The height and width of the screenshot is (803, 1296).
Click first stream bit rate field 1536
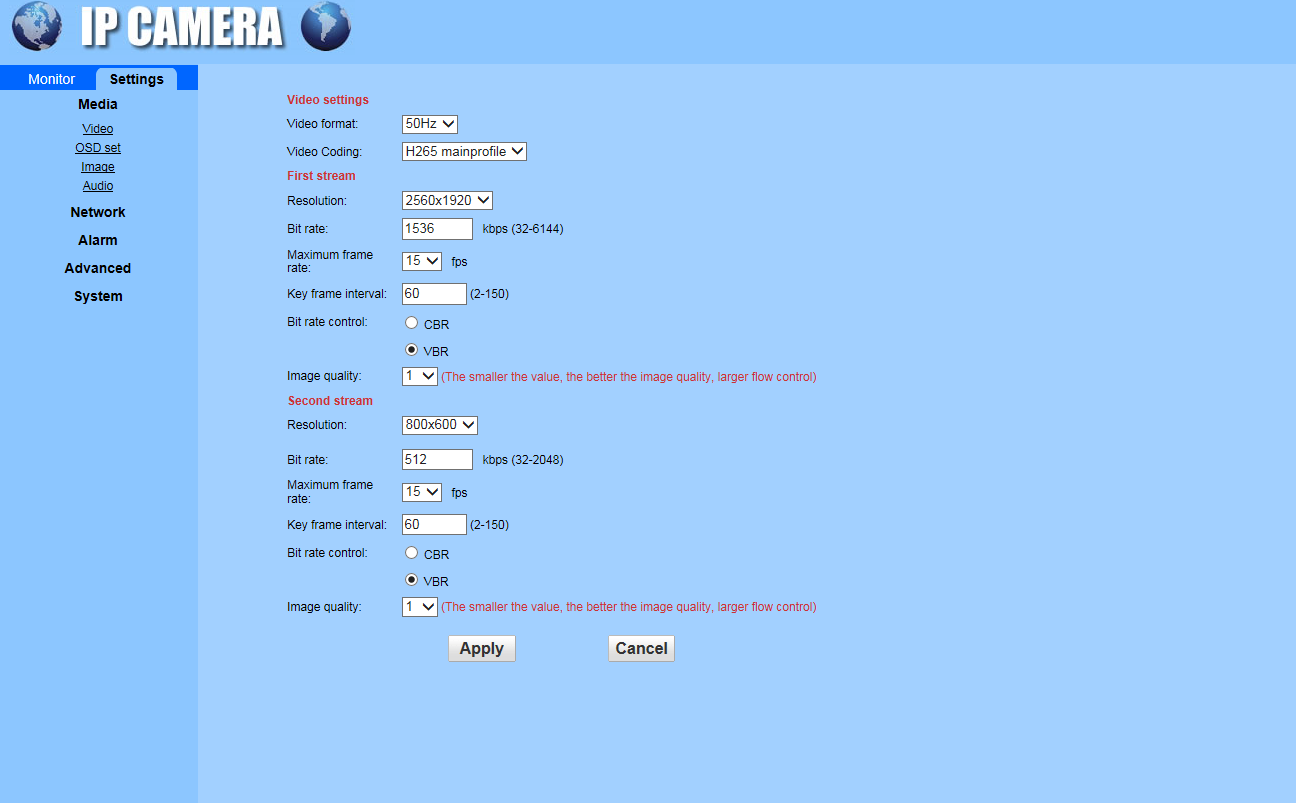[437, 229]
